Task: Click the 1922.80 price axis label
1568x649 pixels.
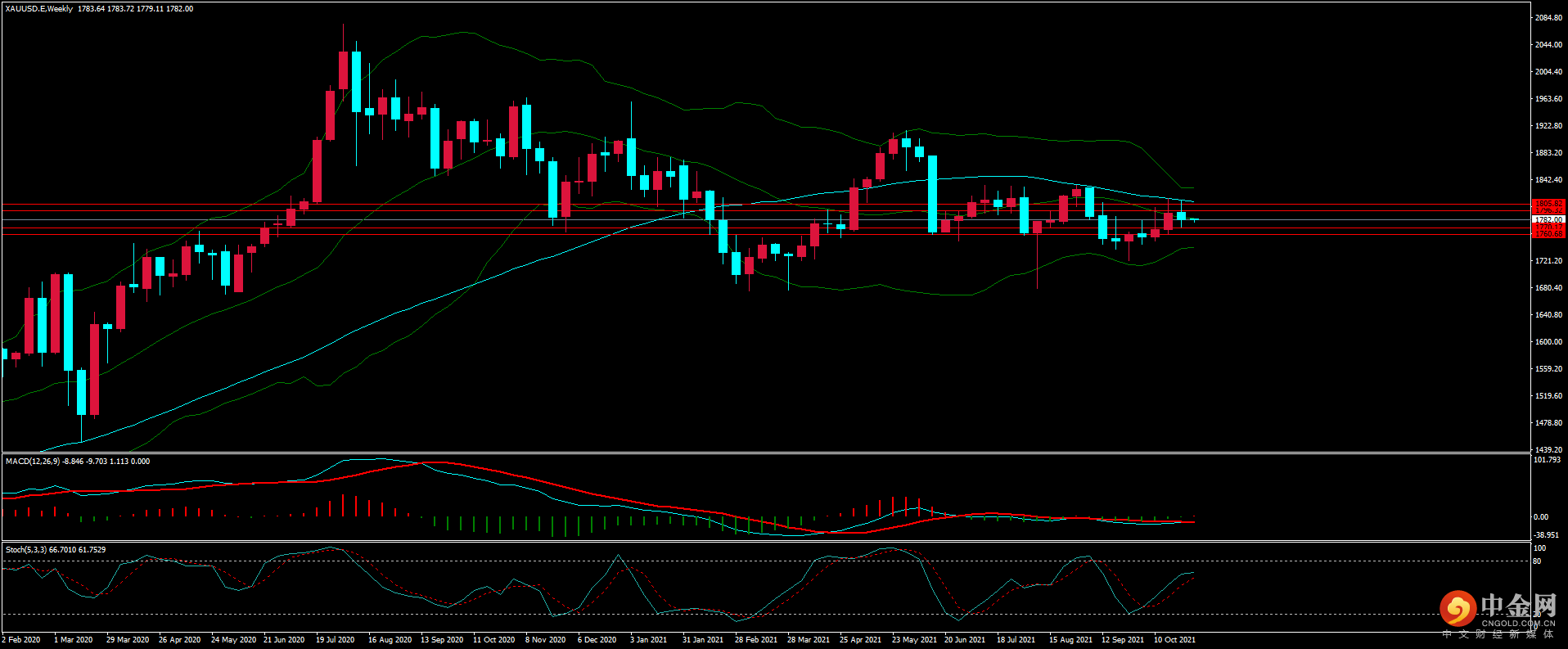Action: (x=1548, y=126)
